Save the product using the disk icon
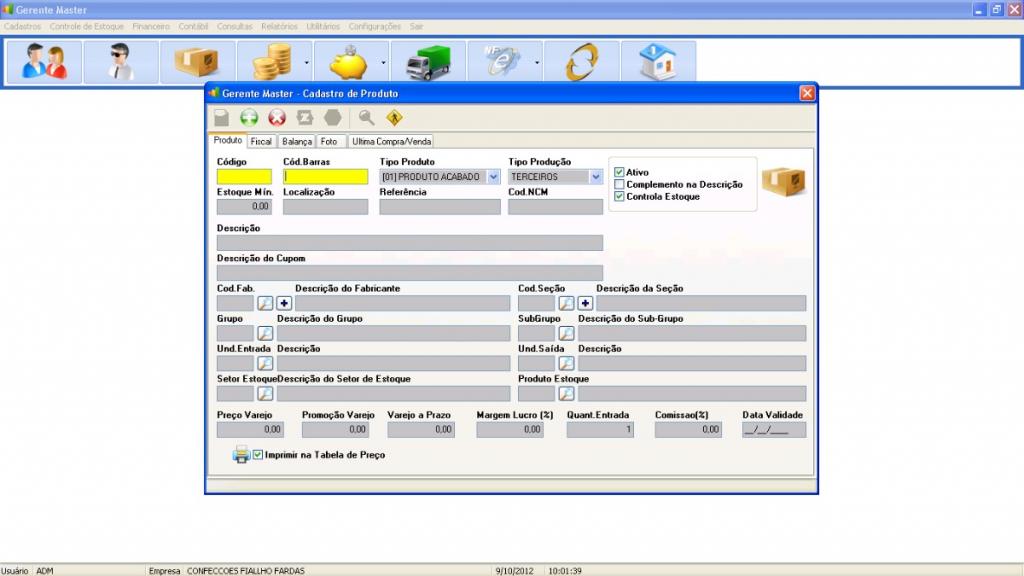Viewport: 1024px width, 576px height. [x=222, y=118]
